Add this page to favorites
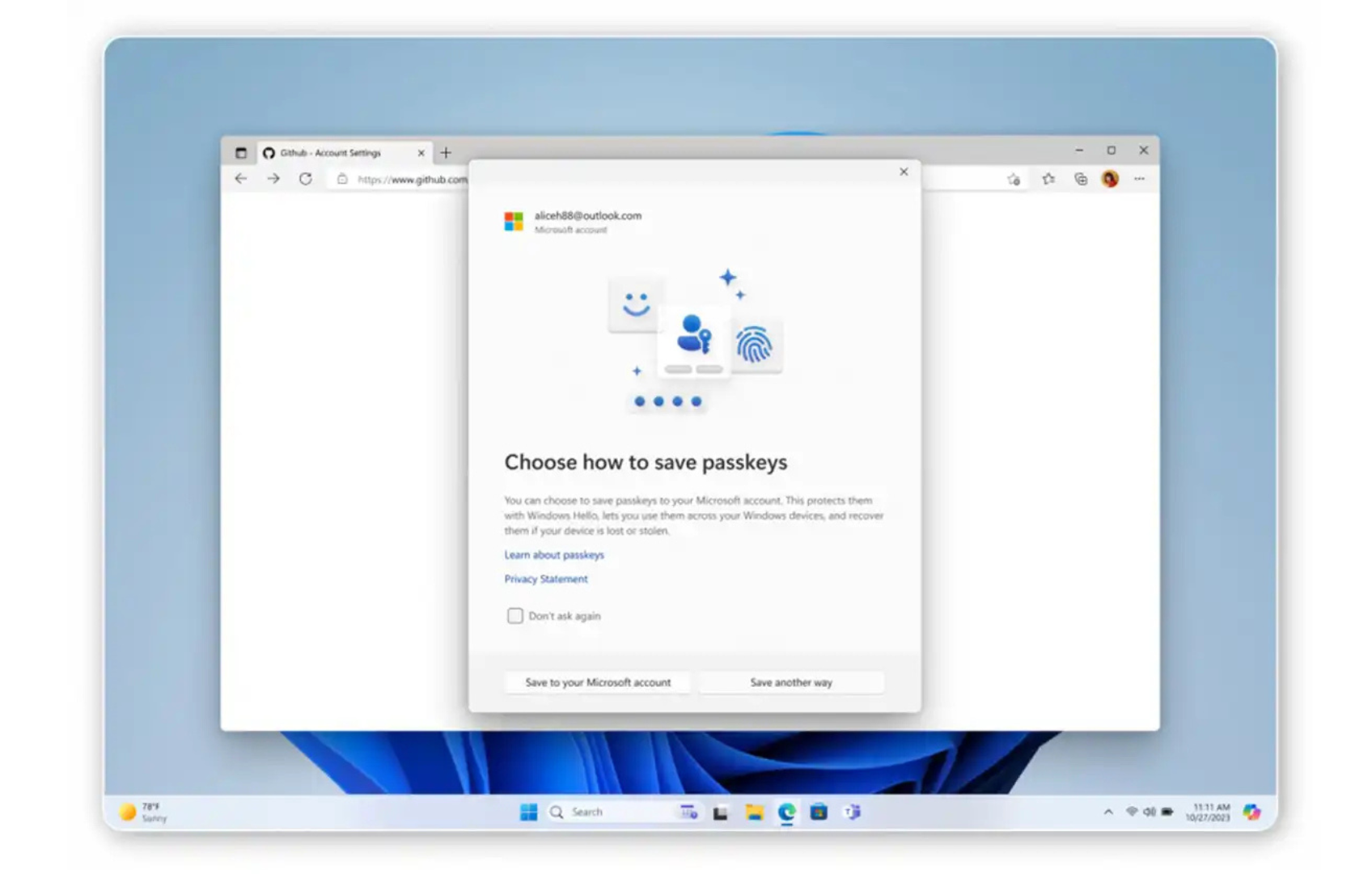The width and height of the screenshot is (1372, 874). click(1014, 179)
